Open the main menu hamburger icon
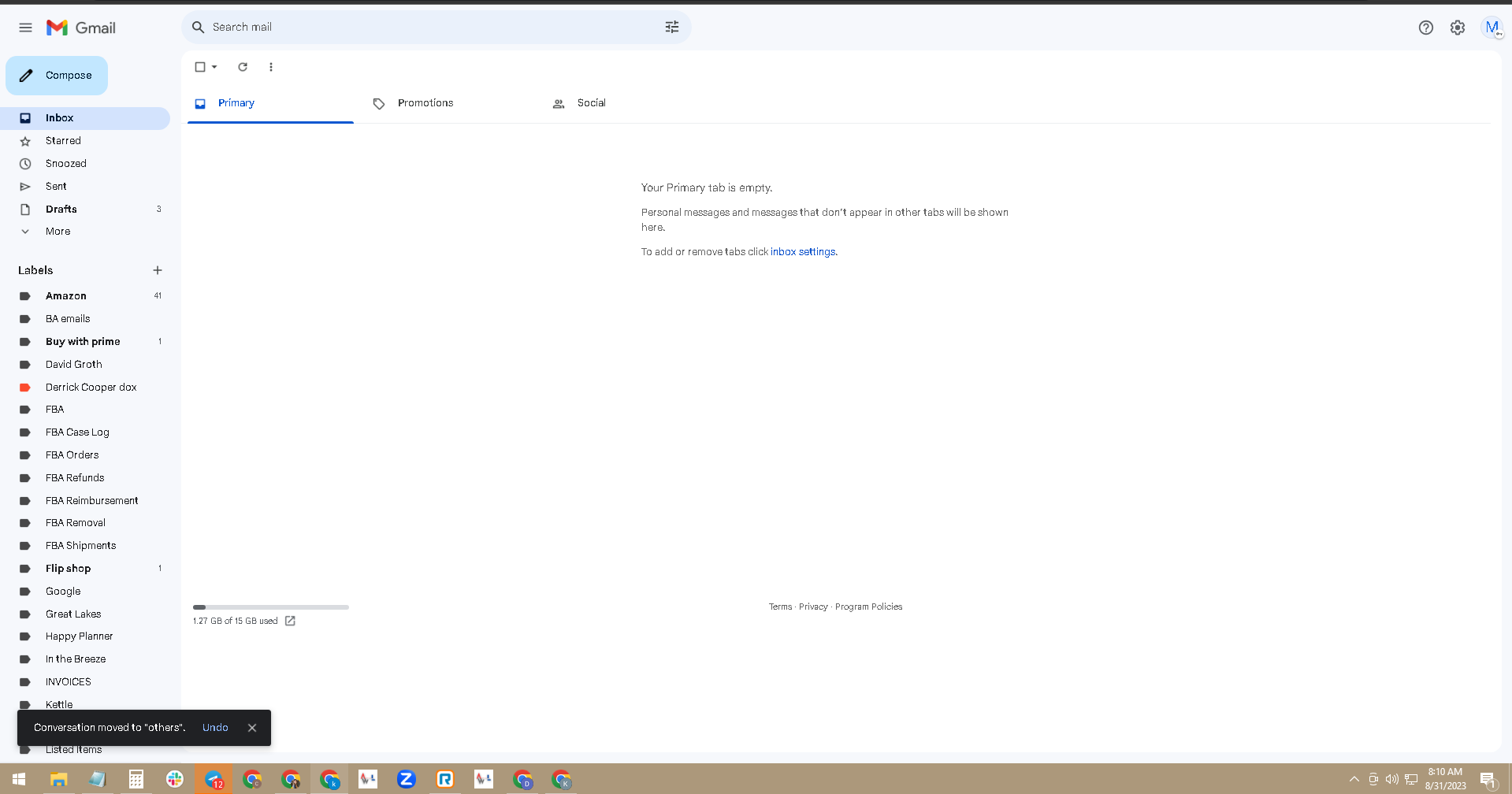The height and width of the screenshot is (794, 1512). pos(25,28)
